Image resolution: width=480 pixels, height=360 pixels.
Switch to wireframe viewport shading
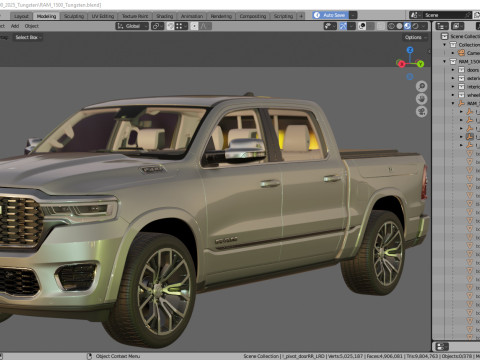click(x=391, y=26)
